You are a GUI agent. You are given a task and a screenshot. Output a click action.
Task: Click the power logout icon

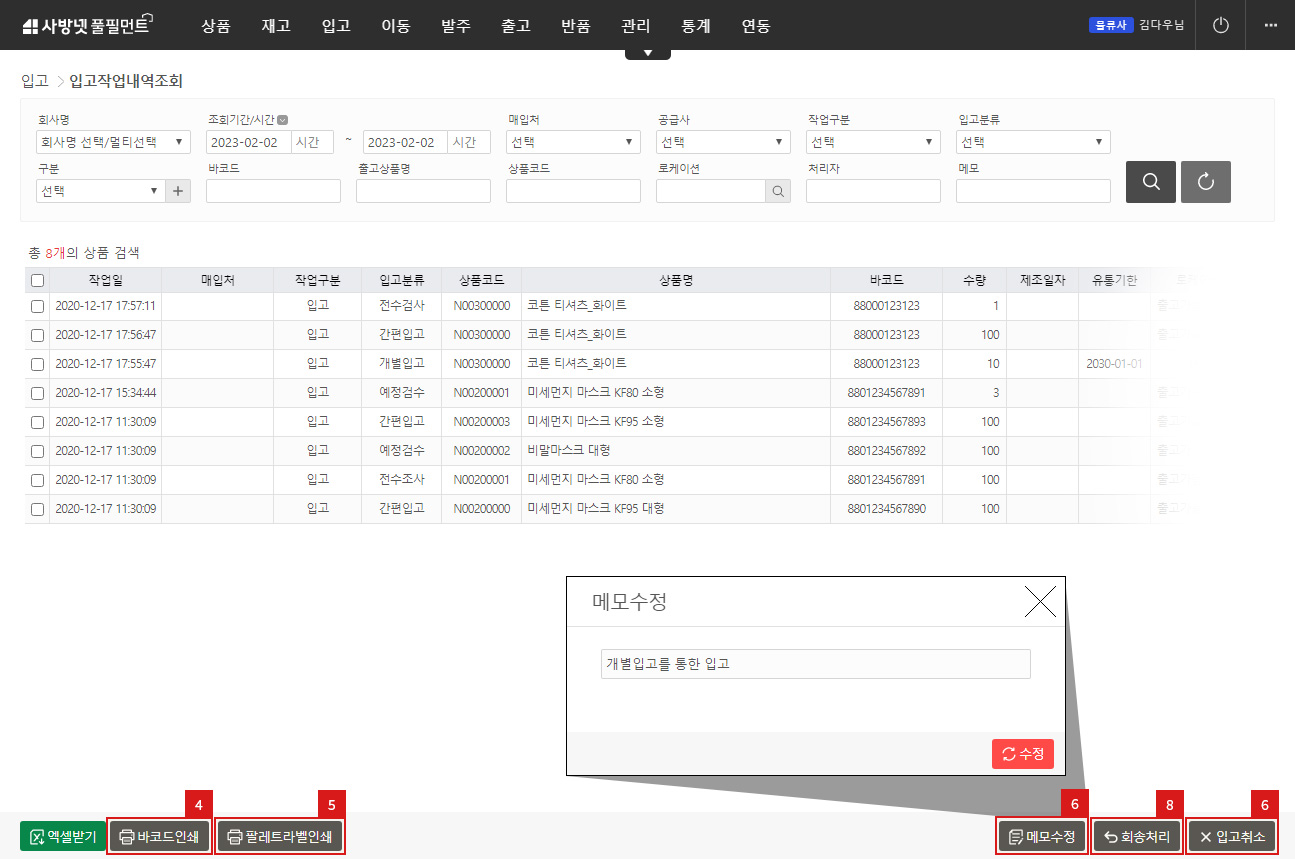pos(1220,25)
